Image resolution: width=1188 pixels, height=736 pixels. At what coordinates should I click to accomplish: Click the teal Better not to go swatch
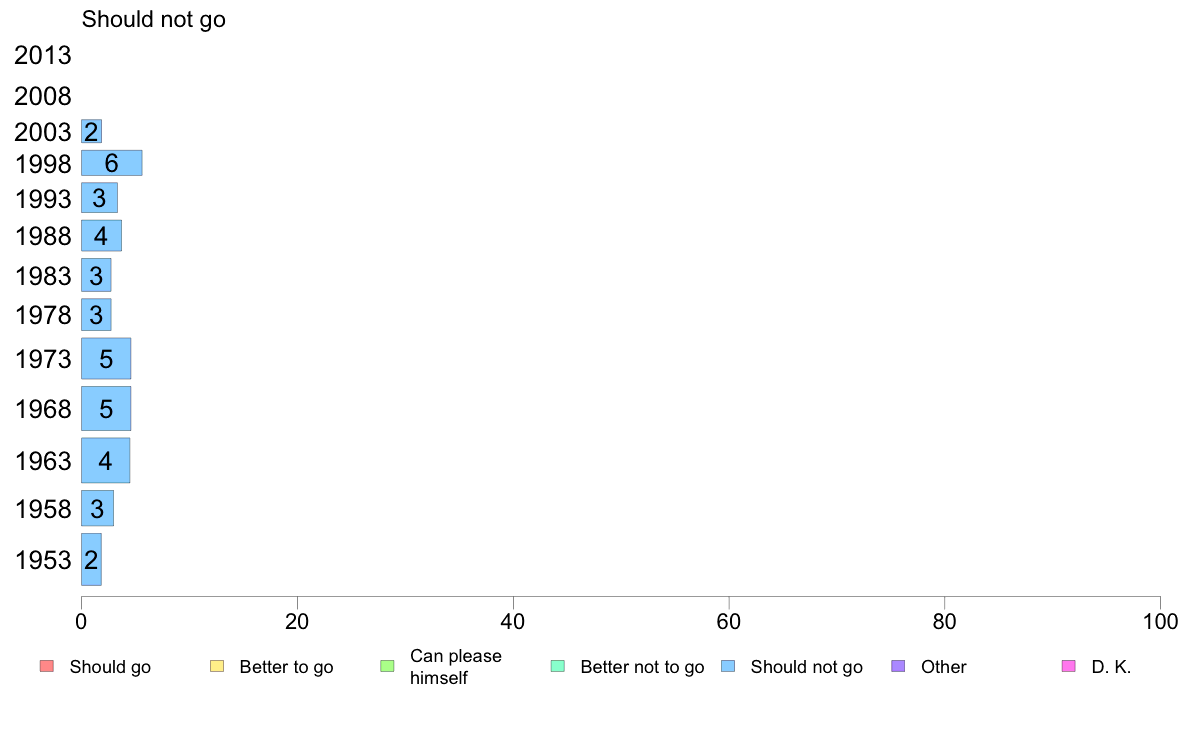pos(558,666)
